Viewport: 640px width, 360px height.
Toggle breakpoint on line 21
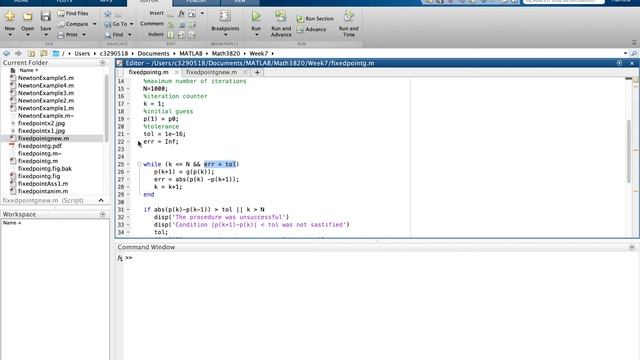click(x=129, y=134)
